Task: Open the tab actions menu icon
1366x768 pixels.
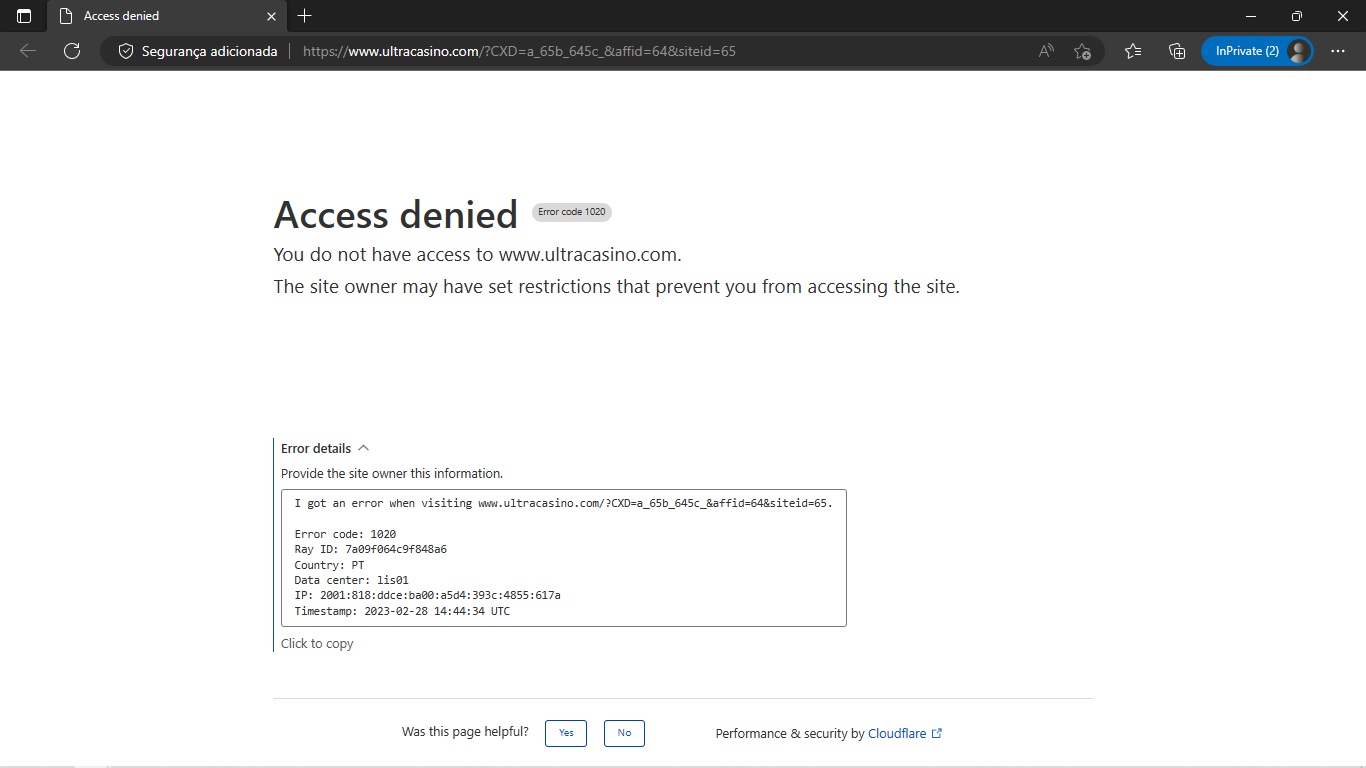Action: pyautogui.click(x=24, y=16)
